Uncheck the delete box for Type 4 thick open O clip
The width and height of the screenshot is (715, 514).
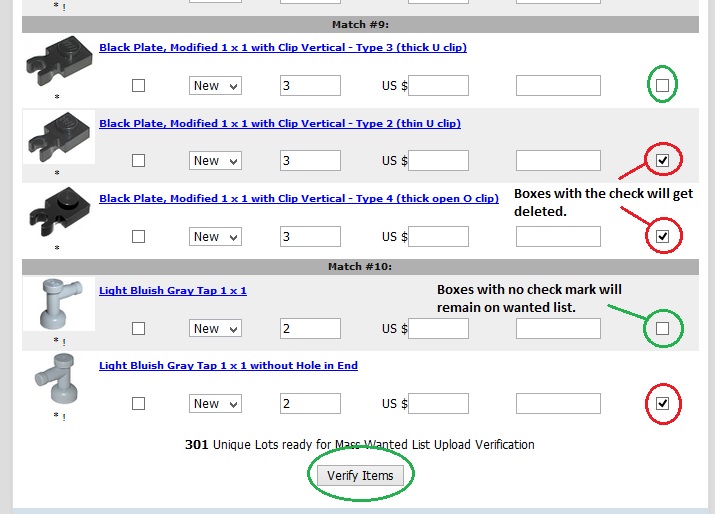coord(662,236)
